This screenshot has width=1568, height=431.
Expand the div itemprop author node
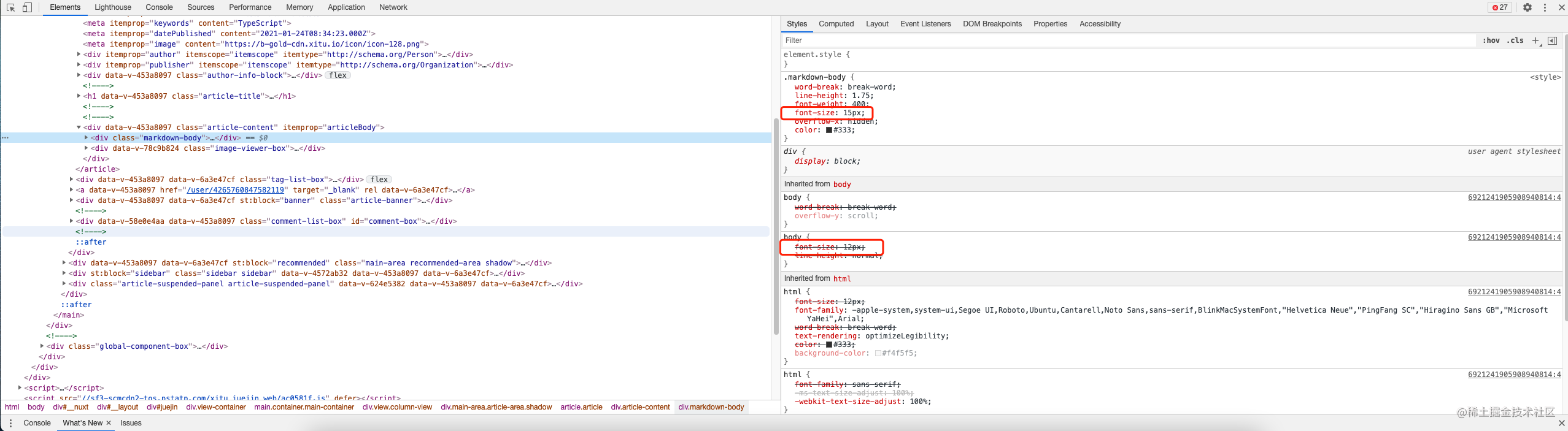click(79, 55)
